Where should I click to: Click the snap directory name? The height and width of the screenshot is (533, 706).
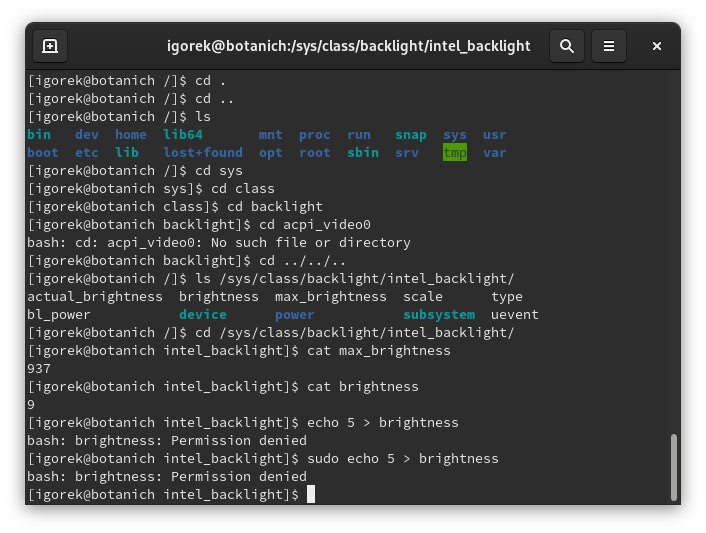pos(411,135)
